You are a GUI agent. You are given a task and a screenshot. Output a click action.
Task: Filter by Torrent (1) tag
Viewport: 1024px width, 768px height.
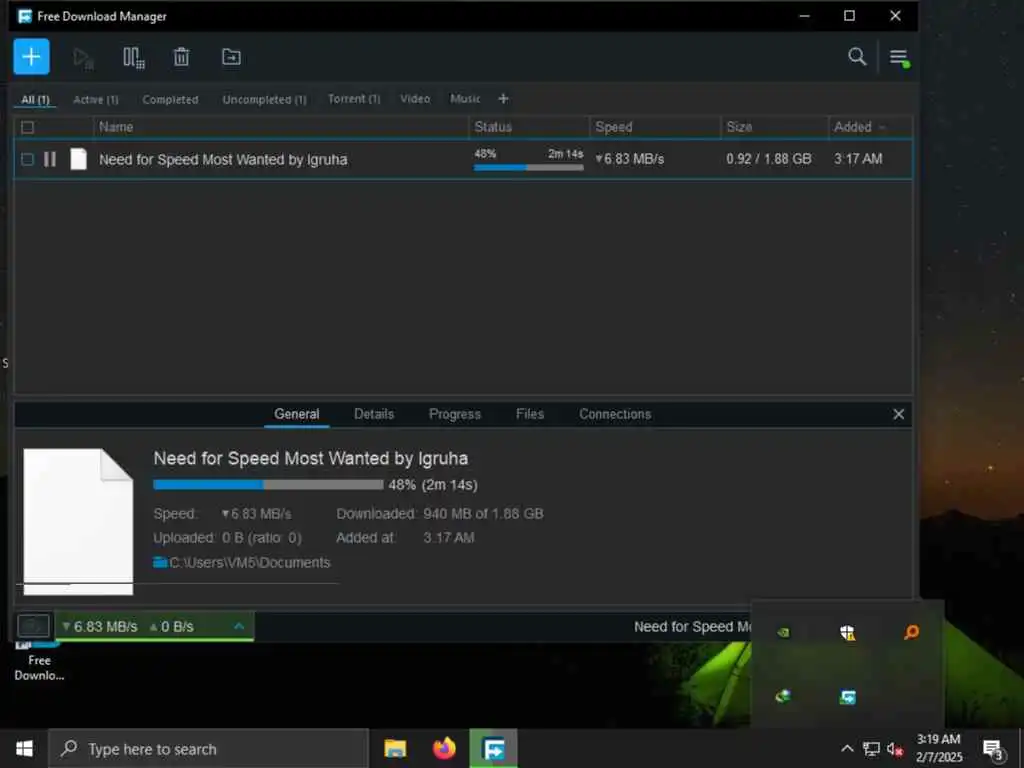[354, 99]
